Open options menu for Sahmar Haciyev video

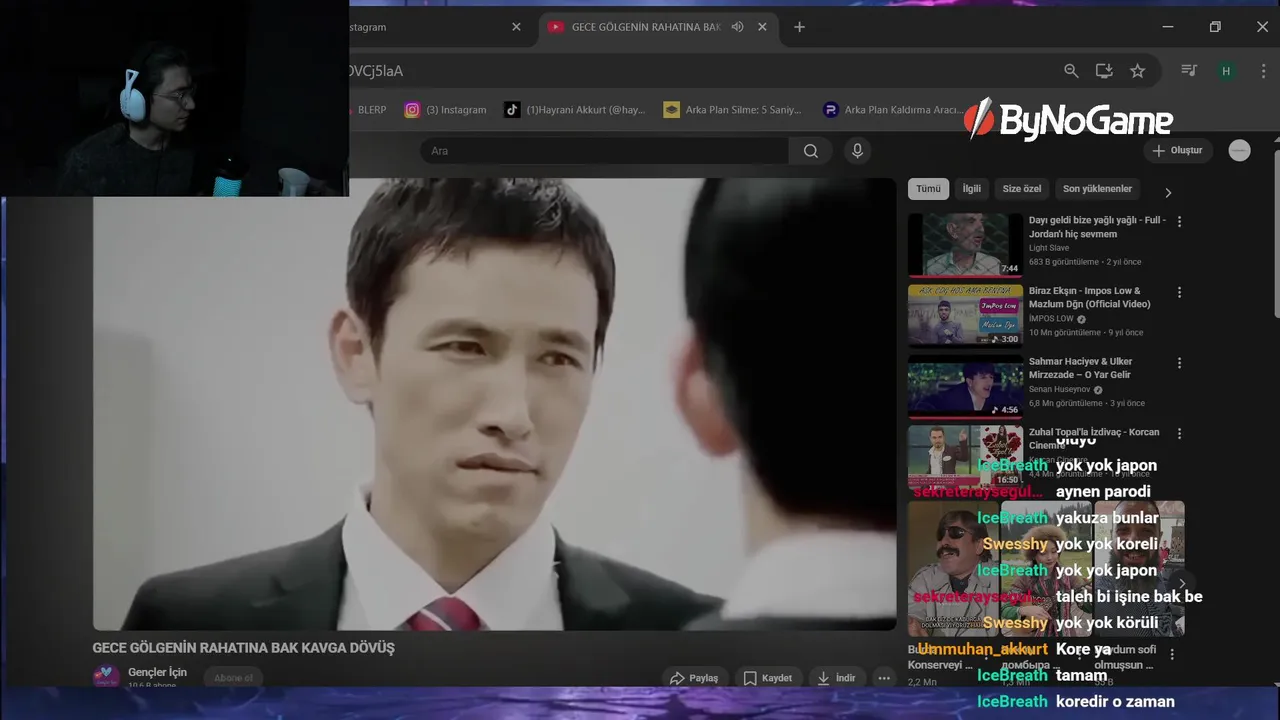[x=1179, y=364]
